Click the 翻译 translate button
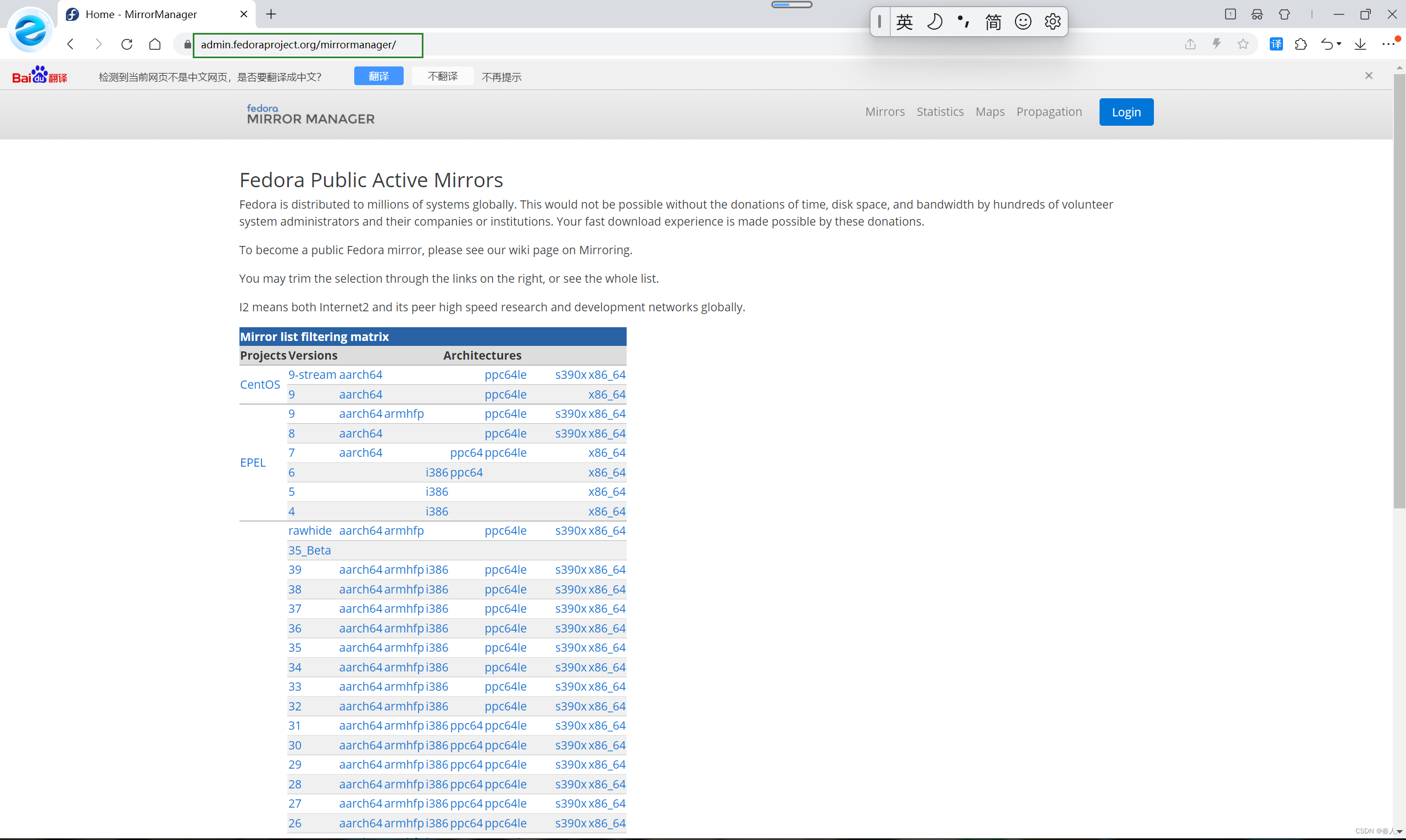 pyautogui.click(x=378, y=76)
